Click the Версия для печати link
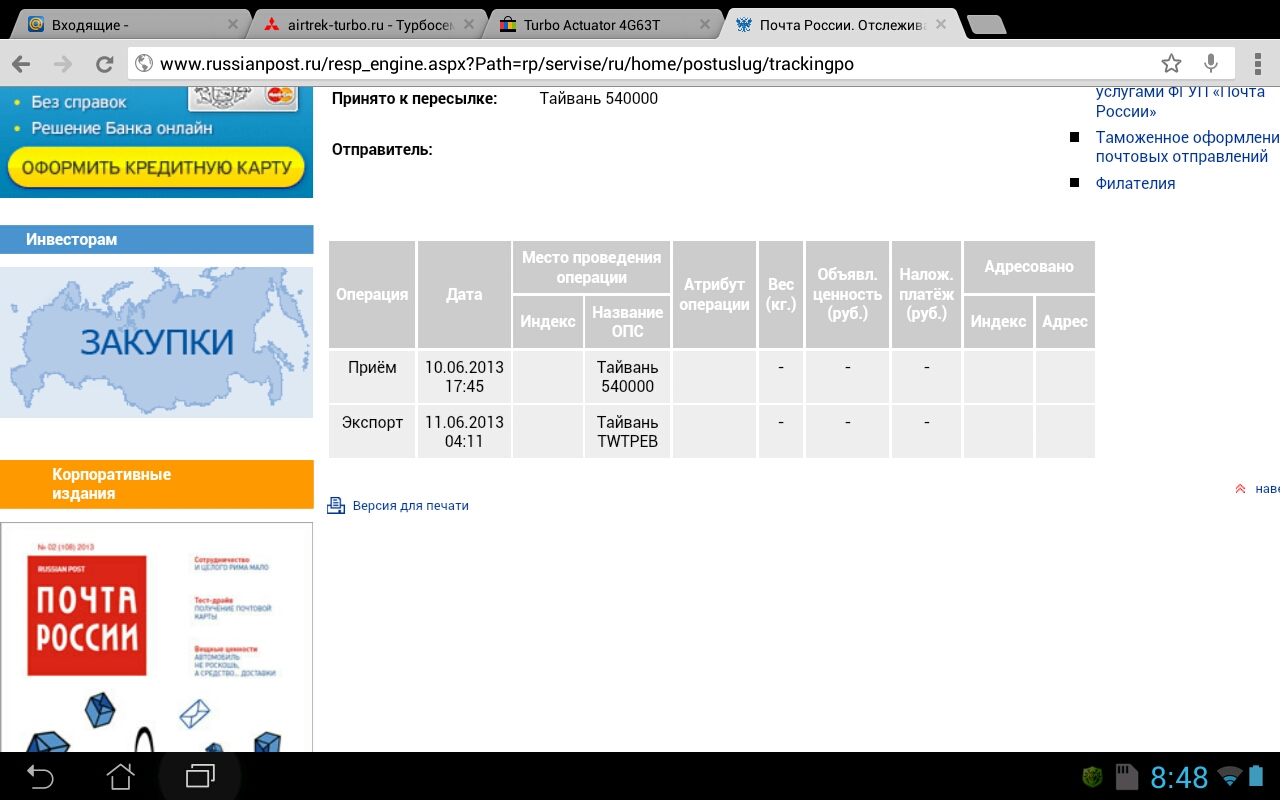This screenshot has height=800, width=1280. tap(410, 506)
